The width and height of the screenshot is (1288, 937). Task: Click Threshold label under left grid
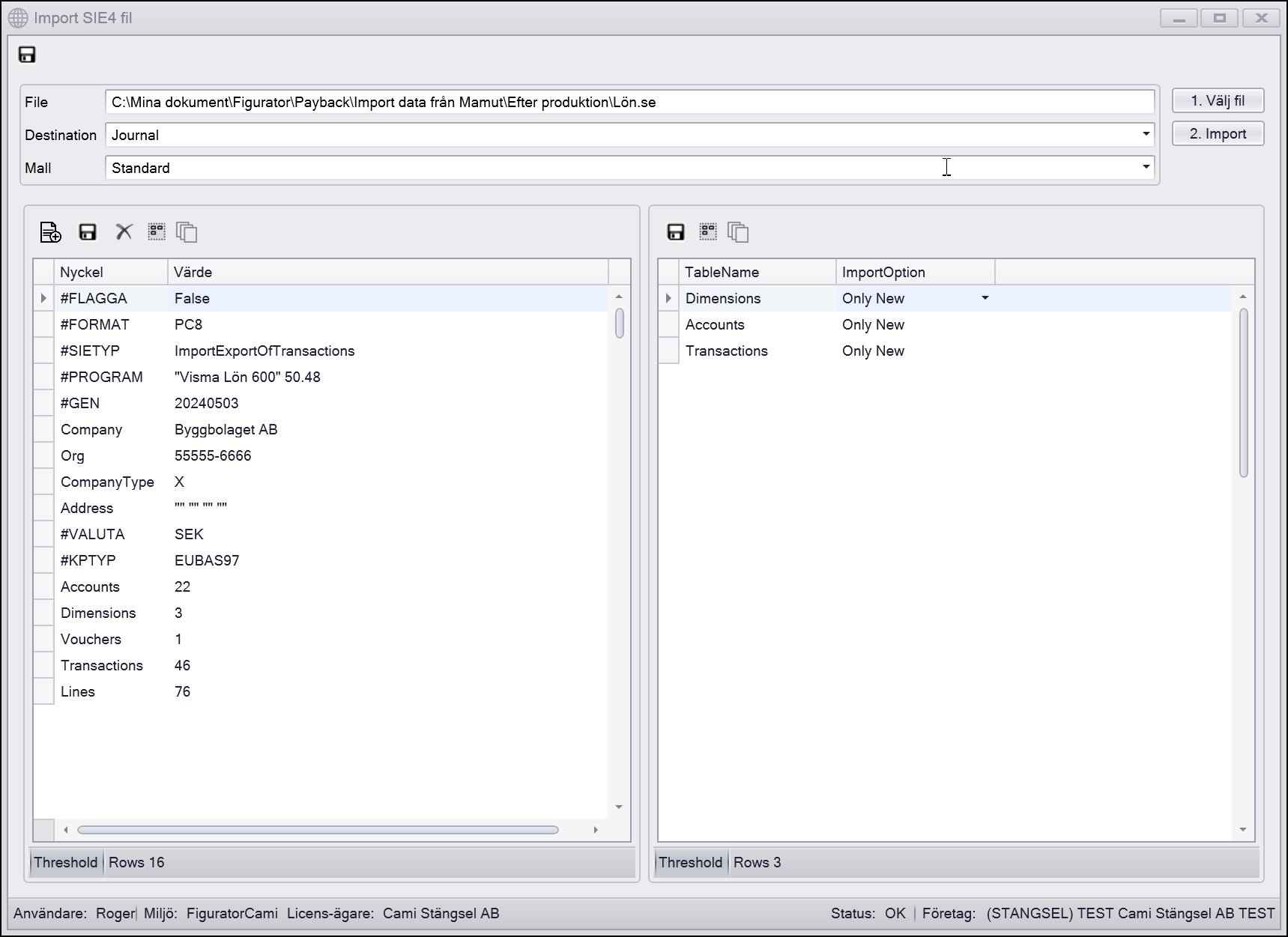[x=65, y=862]
